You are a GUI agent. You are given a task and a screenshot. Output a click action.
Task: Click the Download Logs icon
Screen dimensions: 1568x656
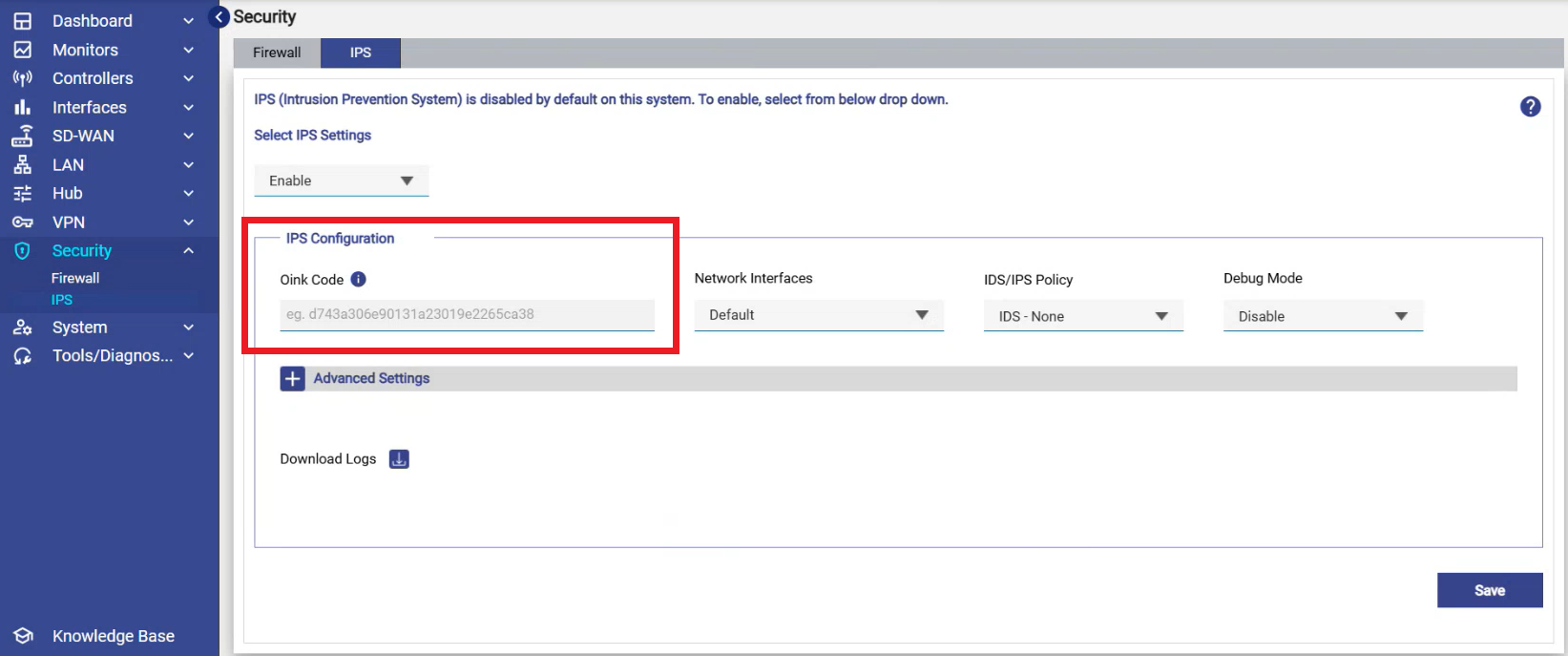point(399,459)
